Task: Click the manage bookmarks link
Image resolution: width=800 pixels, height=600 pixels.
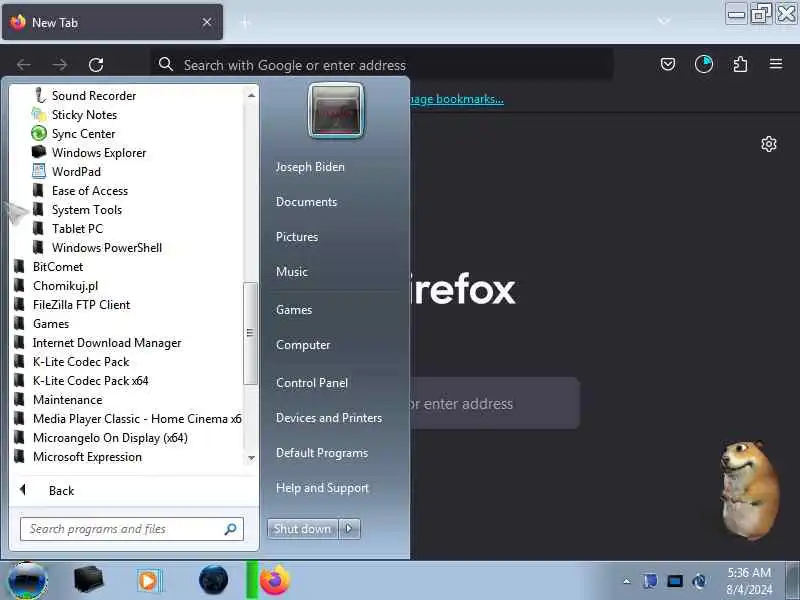Action: coord(457,99)
